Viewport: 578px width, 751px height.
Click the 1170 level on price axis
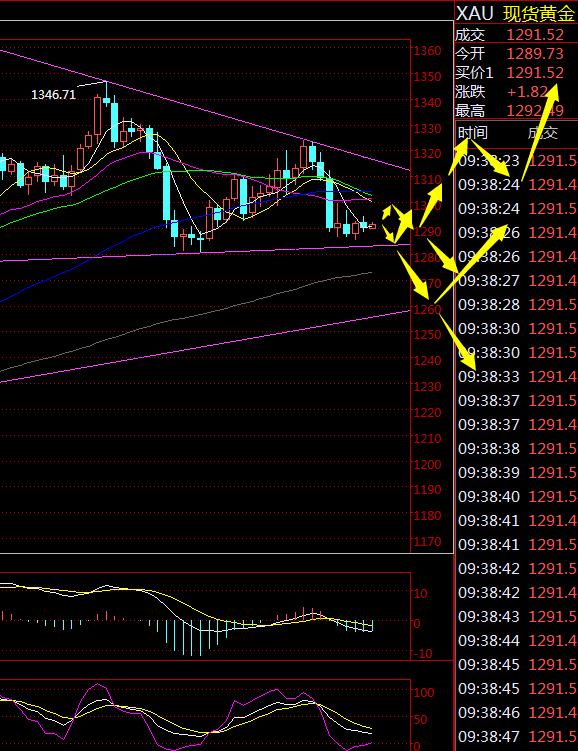428,542
